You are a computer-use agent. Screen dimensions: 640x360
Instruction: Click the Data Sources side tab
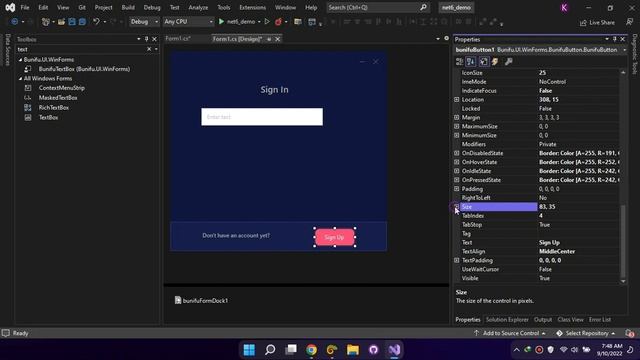[x=7, y=50]
